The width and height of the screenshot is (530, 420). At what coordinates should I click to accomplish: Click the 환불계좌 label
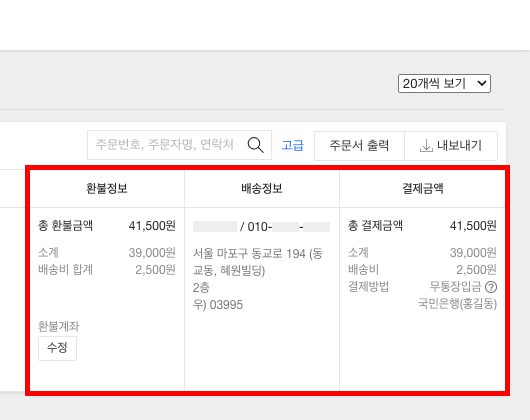pos(58,326)
